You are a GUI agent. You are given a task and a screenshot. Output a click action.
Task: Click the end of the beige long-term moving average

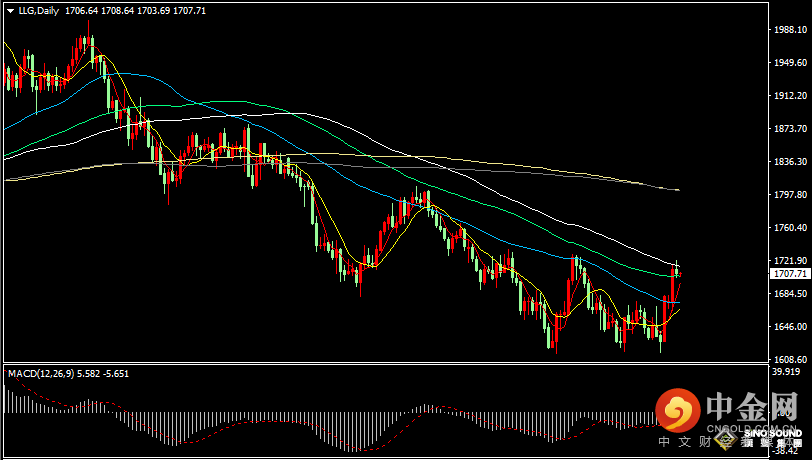[x=678, y=190]
